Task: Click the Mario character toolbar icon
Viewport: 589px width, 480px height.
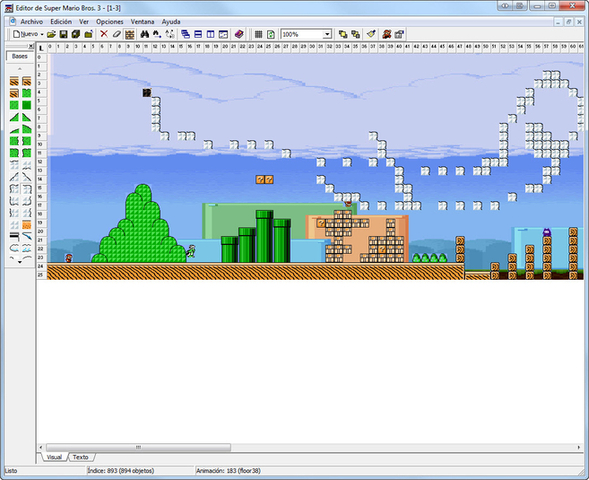Action: [387, 34]
